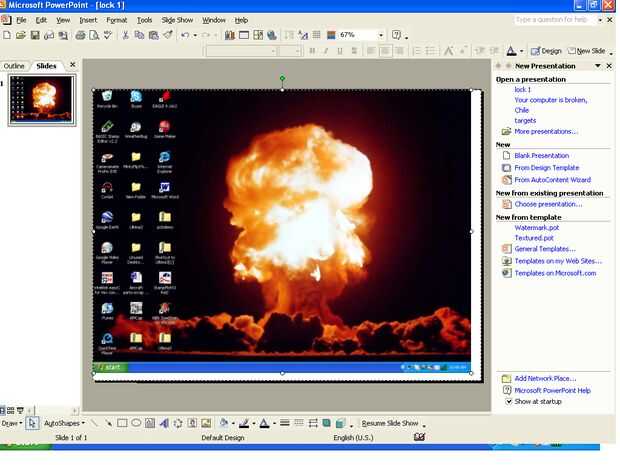Insert a chart using the chart icon
The image size is (620, 465).
point(229,35)
